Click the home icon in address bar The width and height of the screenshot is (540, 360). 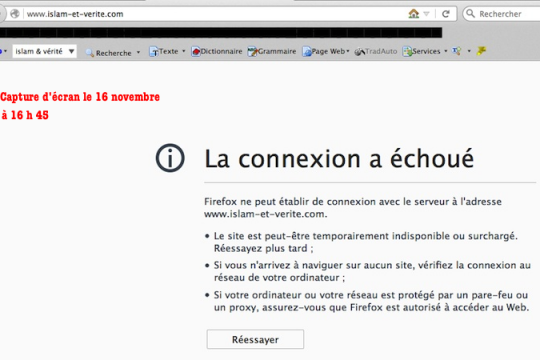tap(414, 14)
